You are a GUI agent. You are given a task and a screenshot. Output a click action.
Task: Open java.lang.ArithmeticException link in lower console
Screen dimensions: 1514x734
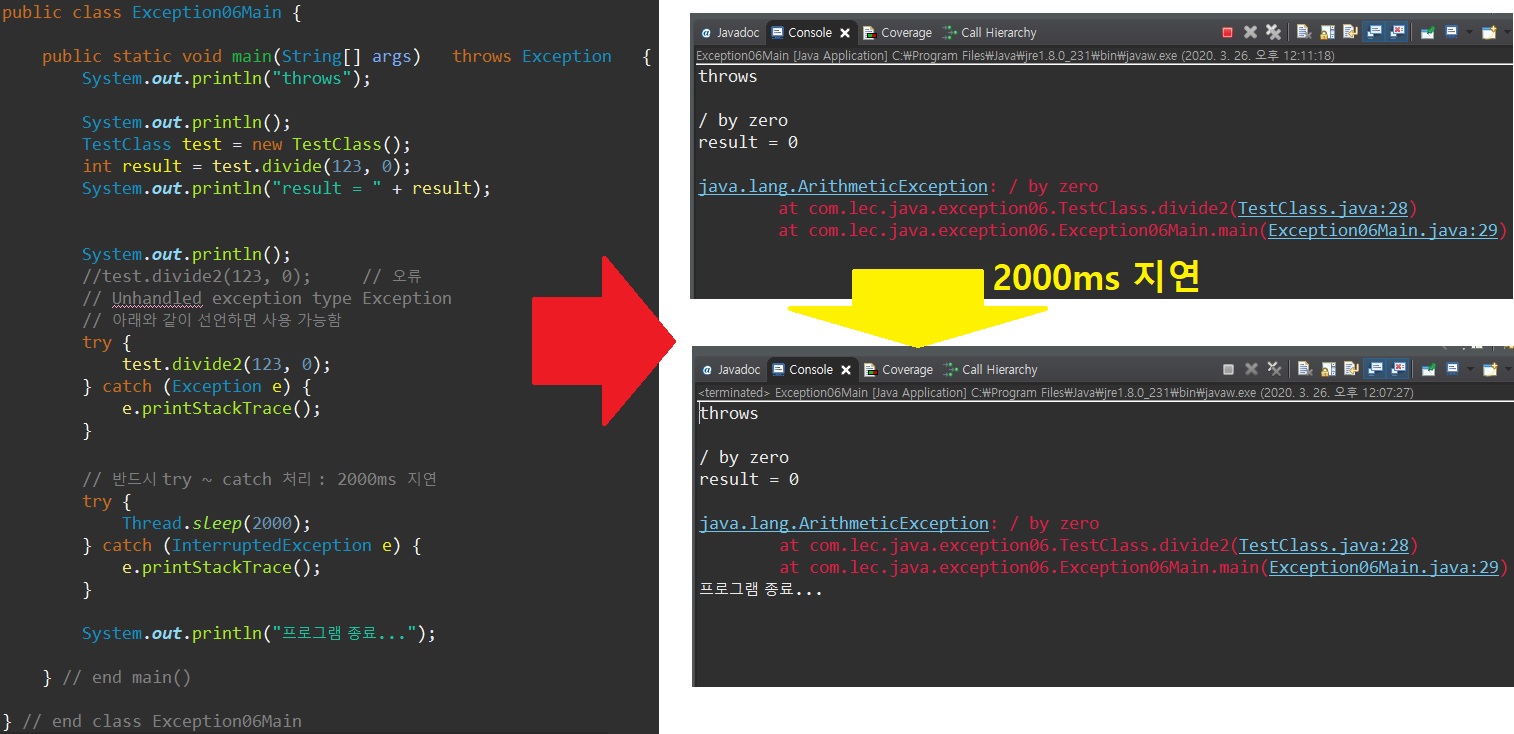[843, 523]
